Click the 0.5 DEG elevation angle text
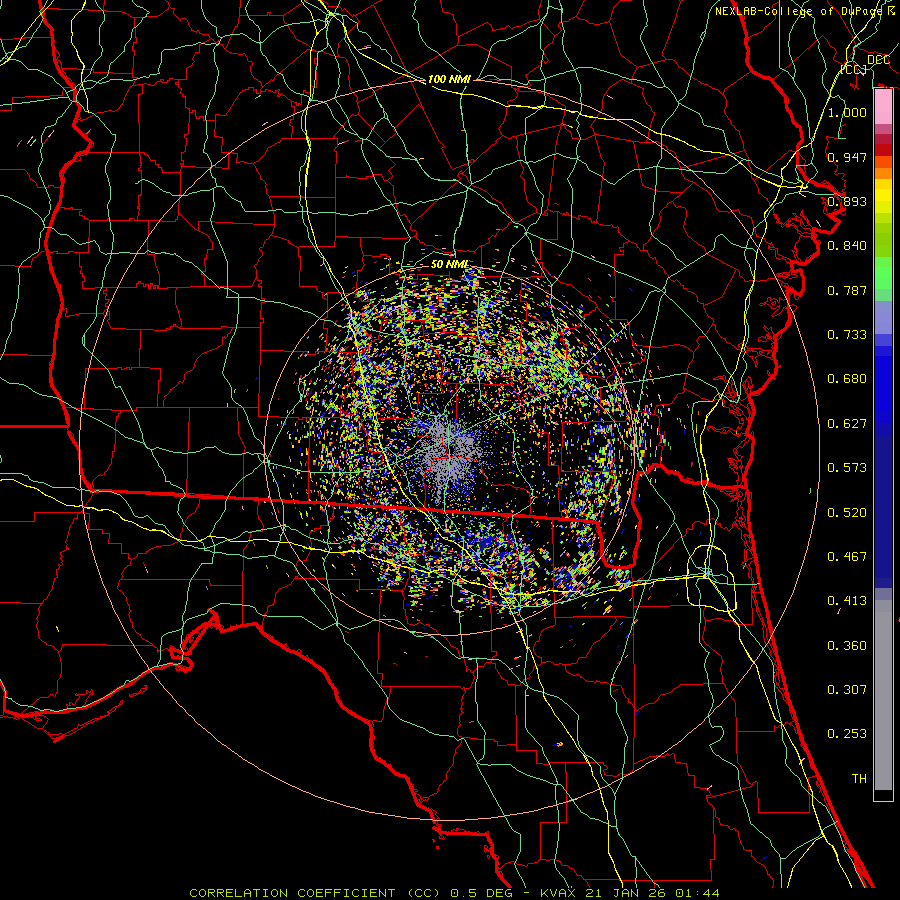Viewport: 900px width, 900px height. pyautogui.click(x=484, y=893)
